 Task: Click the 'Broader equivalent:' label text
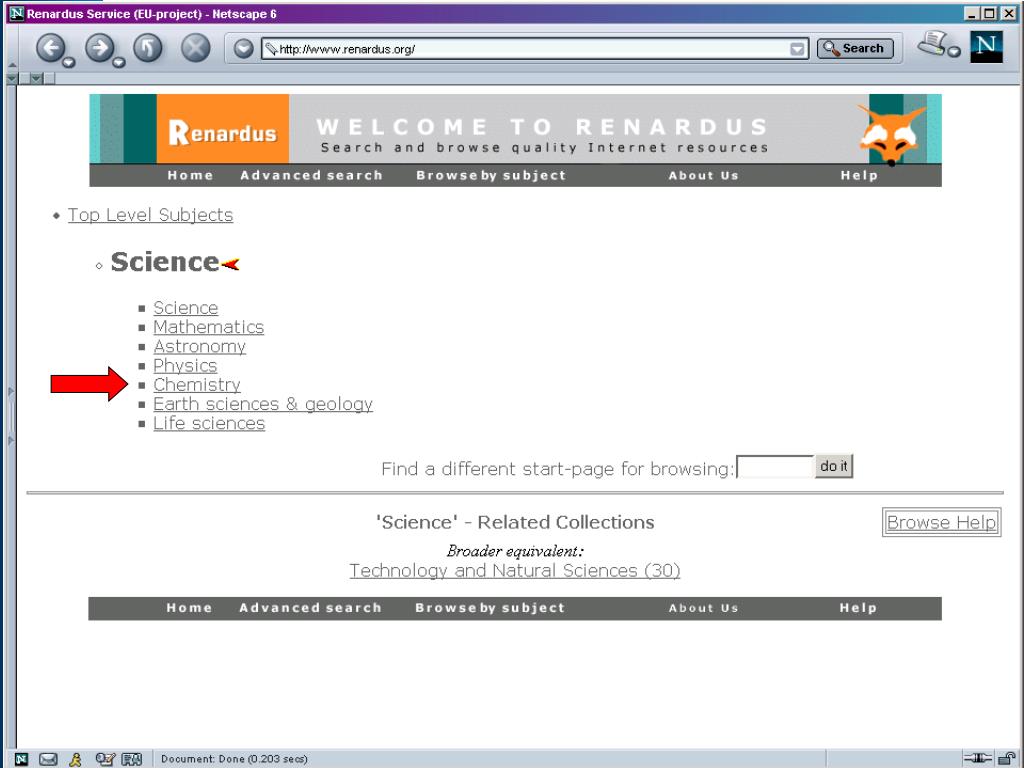[515, 551]
